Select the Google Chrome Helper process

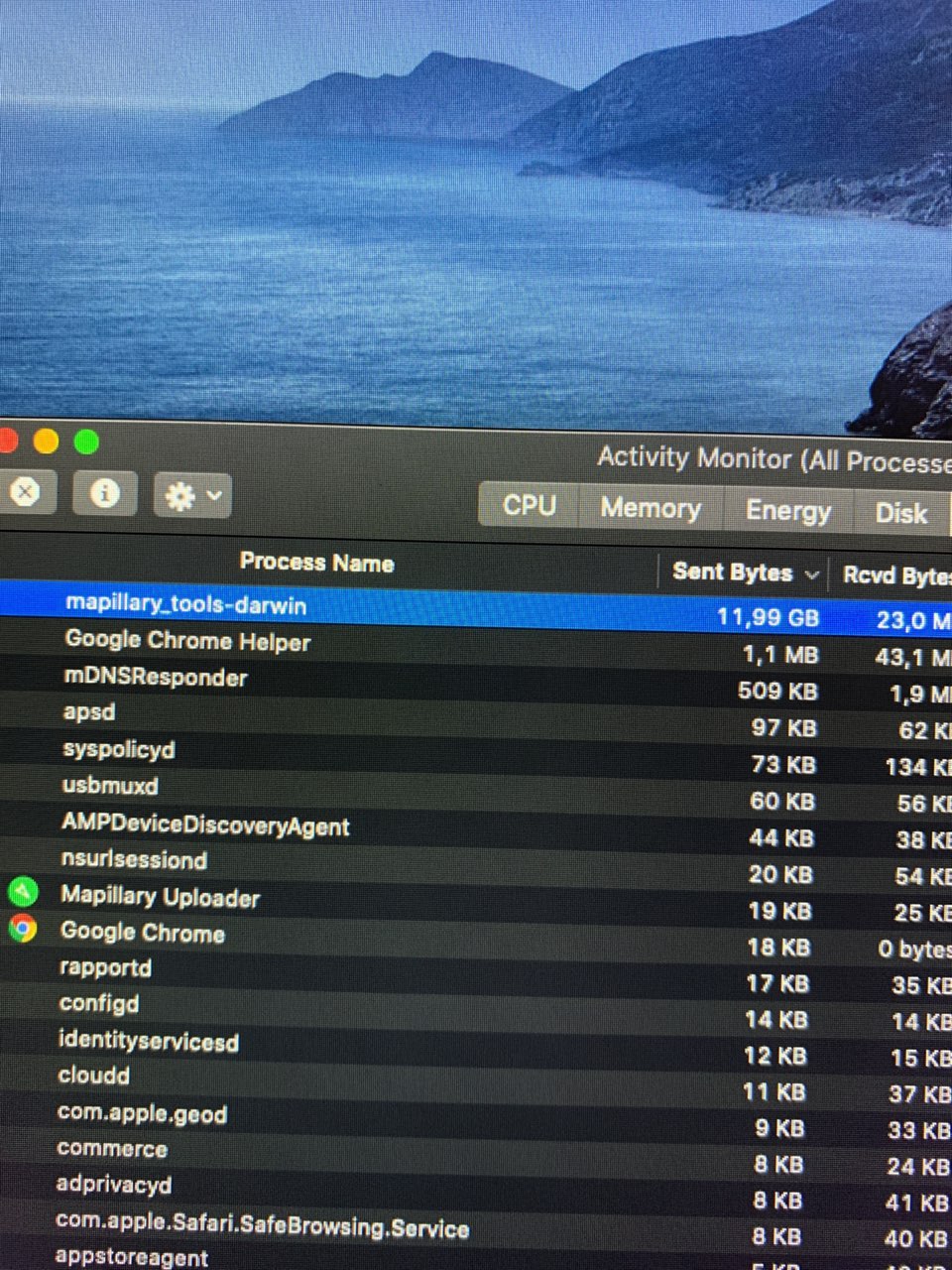[187, 641]
